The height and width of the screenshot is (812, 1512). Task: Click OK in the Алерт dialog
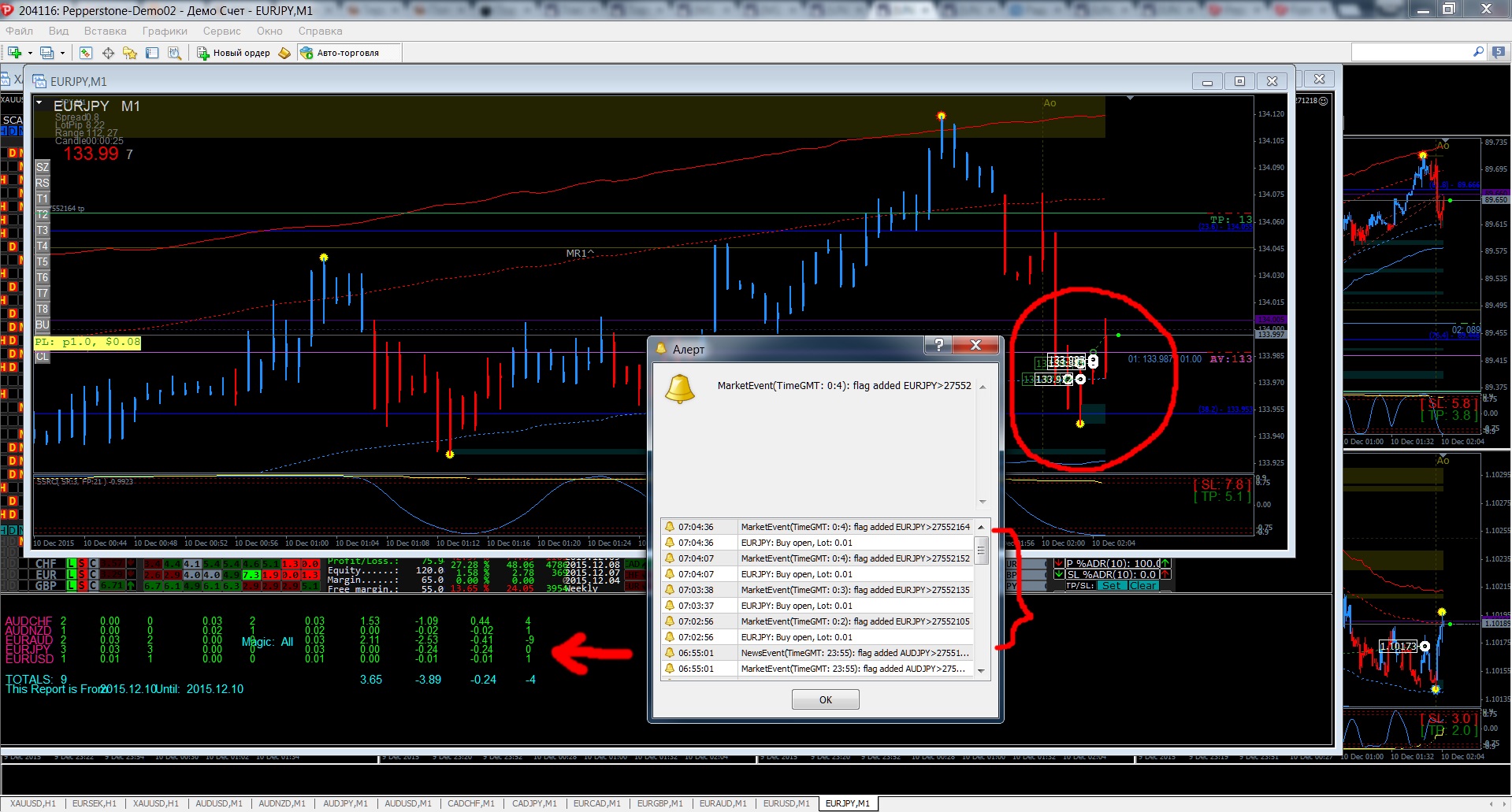(x=825, y=699)
